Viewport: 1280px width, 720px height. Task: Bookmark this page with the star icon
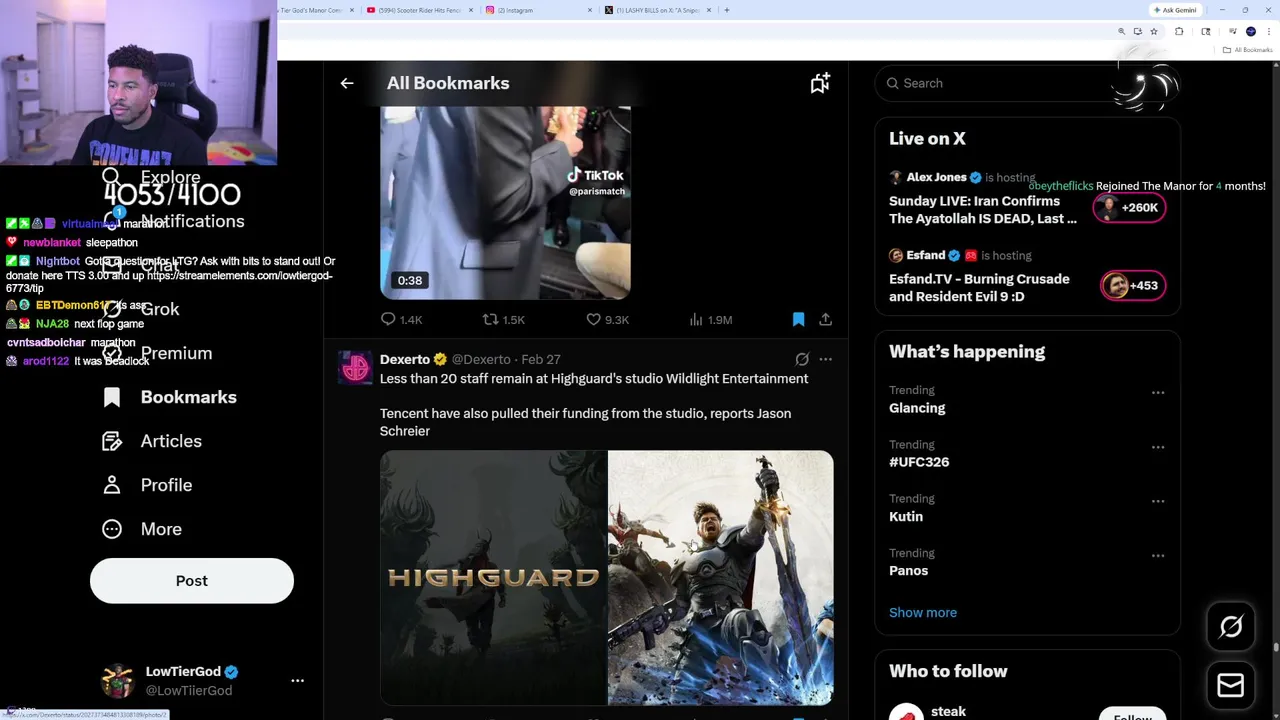[x=1154, y=32]
